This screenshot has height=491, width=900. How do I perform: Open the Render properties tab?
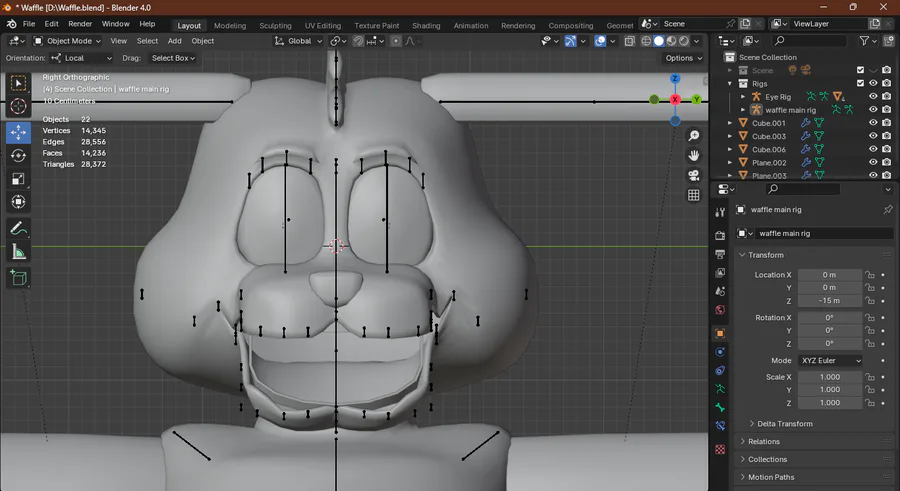point(720,235)
